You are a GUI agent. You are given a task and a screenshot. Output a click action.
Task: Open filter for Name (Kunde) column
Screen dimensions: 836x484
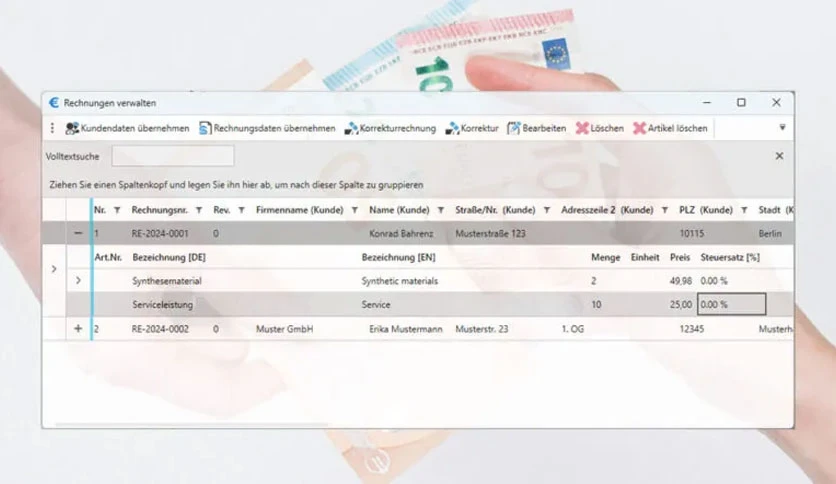click(440, 211)
